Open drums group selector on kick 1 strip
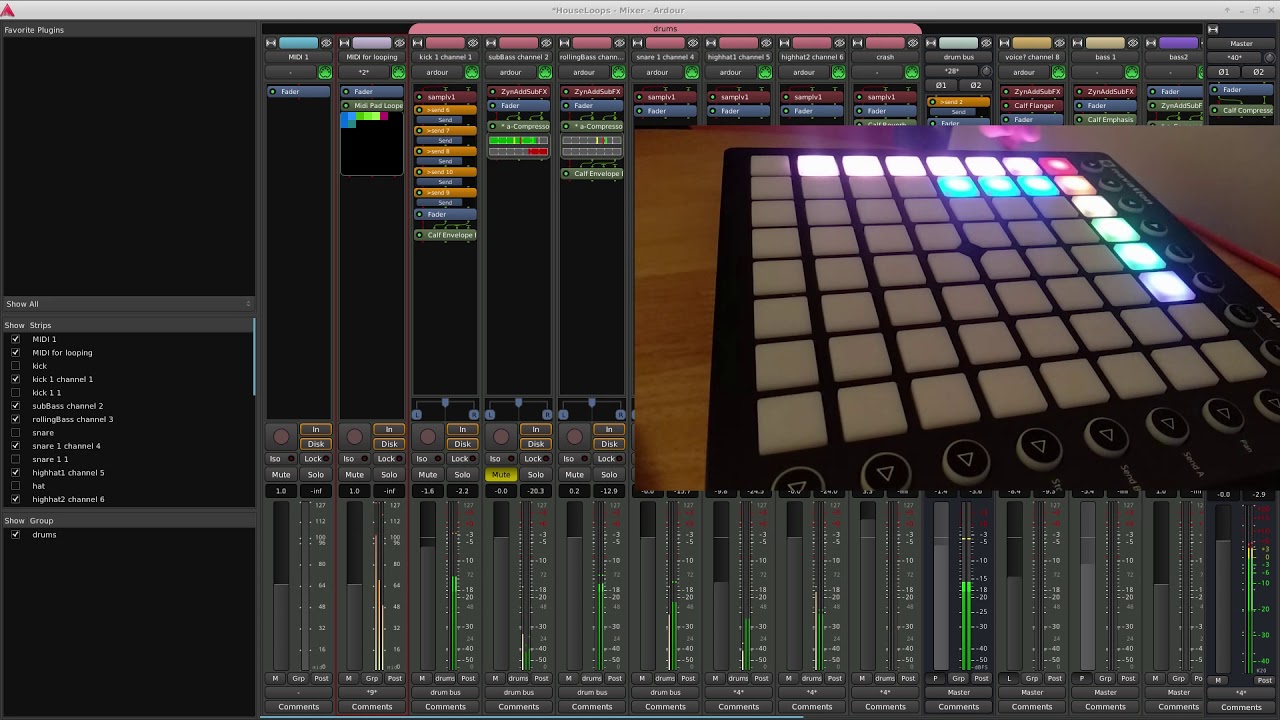 [445, 678]
